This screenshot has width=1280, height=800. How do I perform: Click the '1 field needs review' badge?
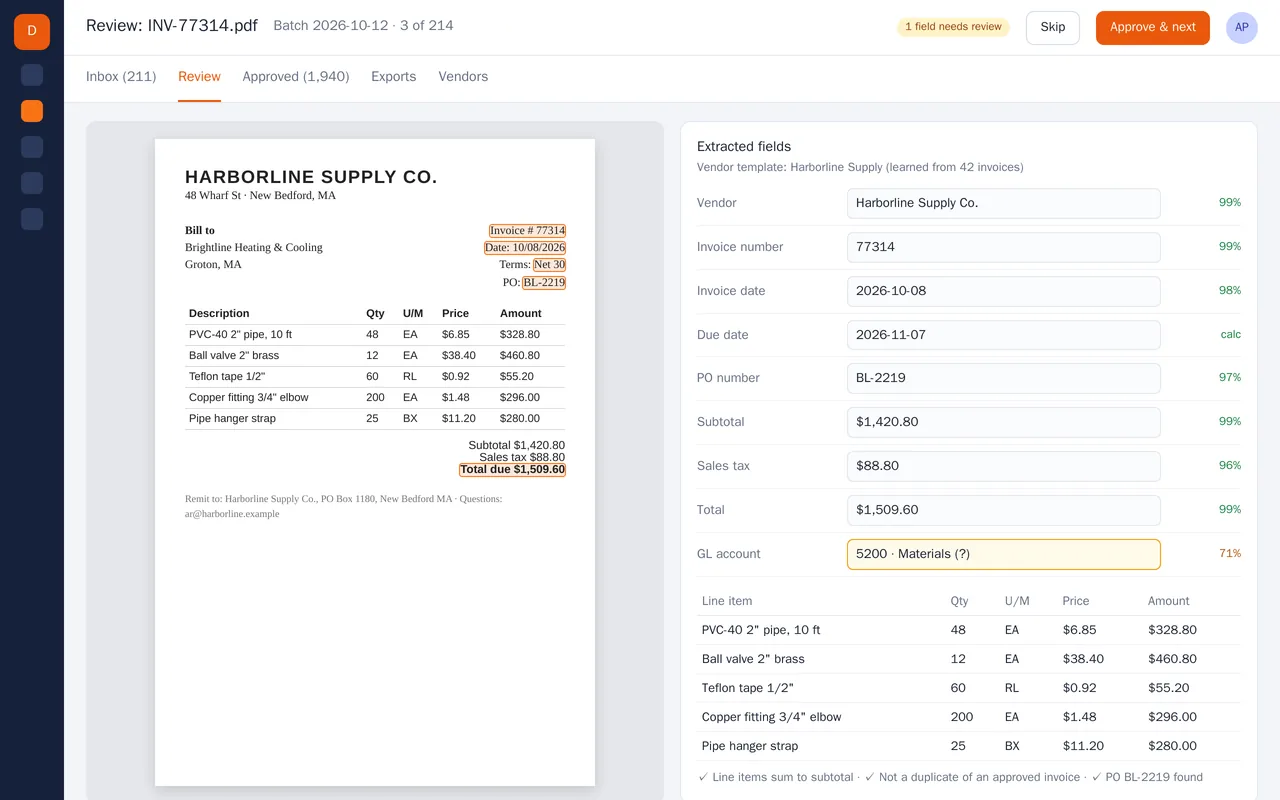click(953, 27)
